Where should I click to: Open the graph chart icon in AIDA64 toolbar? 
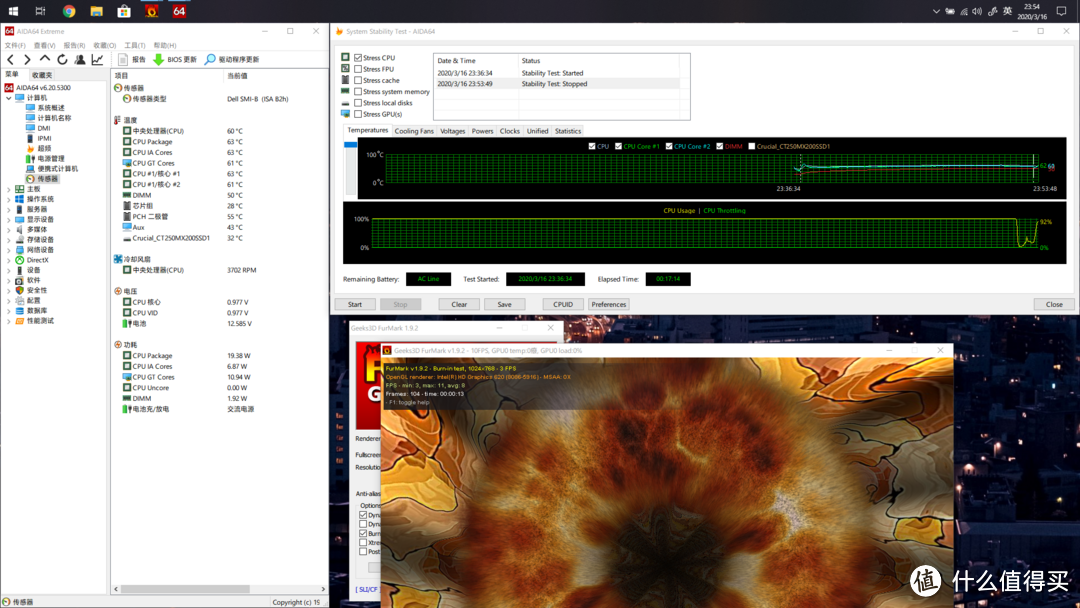(x=97, y=60)
